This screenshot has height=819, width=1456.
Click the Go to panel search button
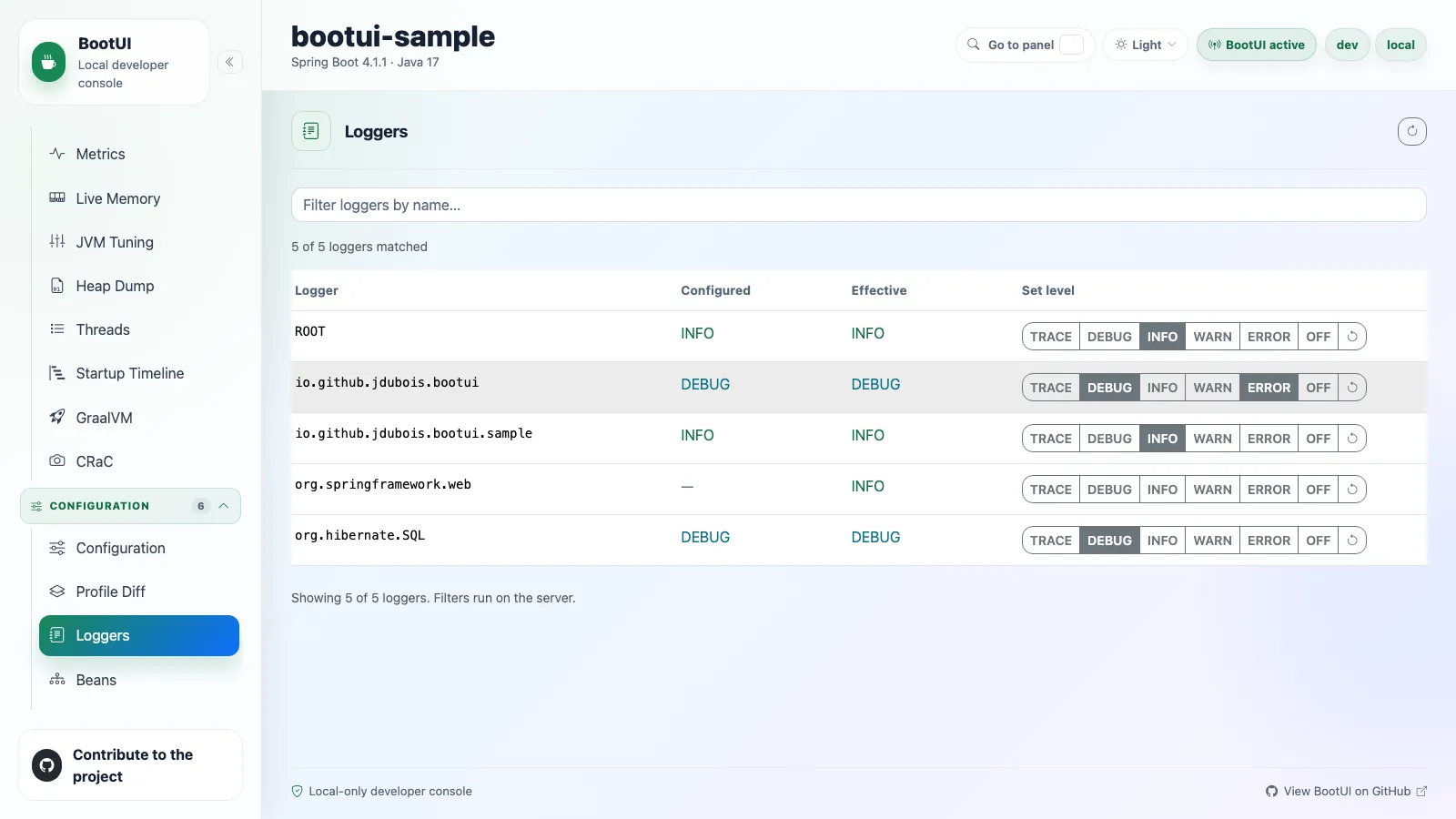1025,45
